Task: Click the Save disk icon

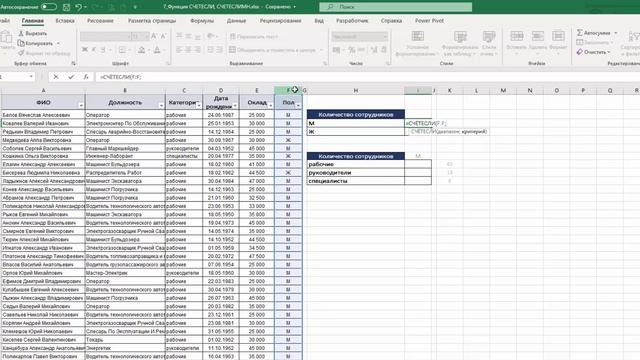Action: pyautogui.click(x=67, y=7)
